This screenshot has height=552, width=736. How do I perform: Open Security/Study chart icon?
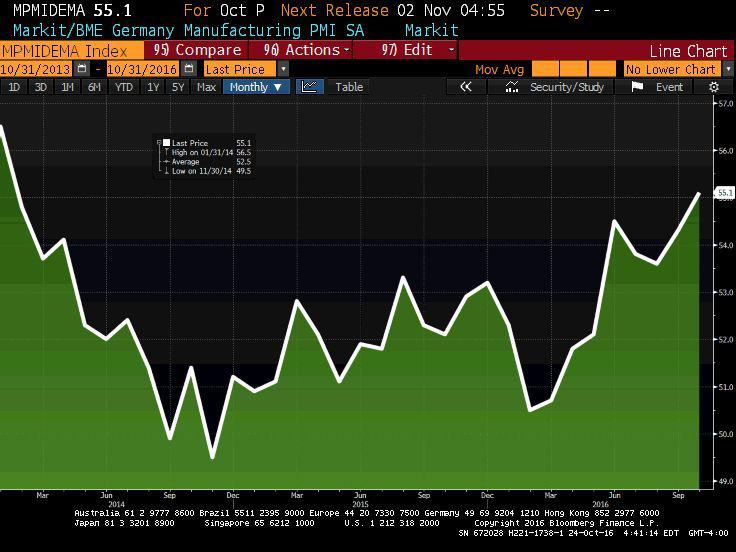pyautogui.click(x=512, y=87)
